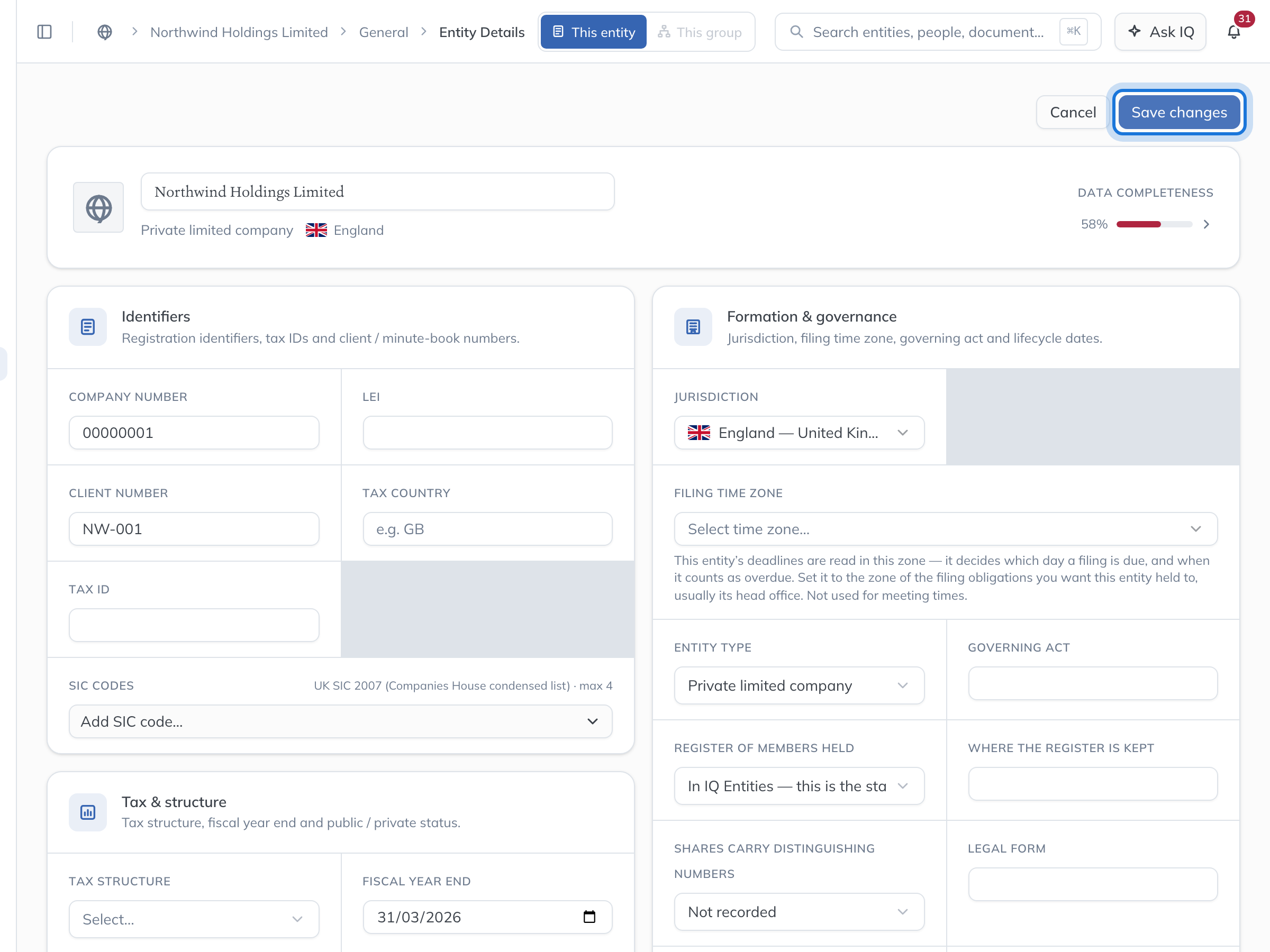Click the Save changes button
Screen dimensions: 1270x952
(x=1178, y=112)
